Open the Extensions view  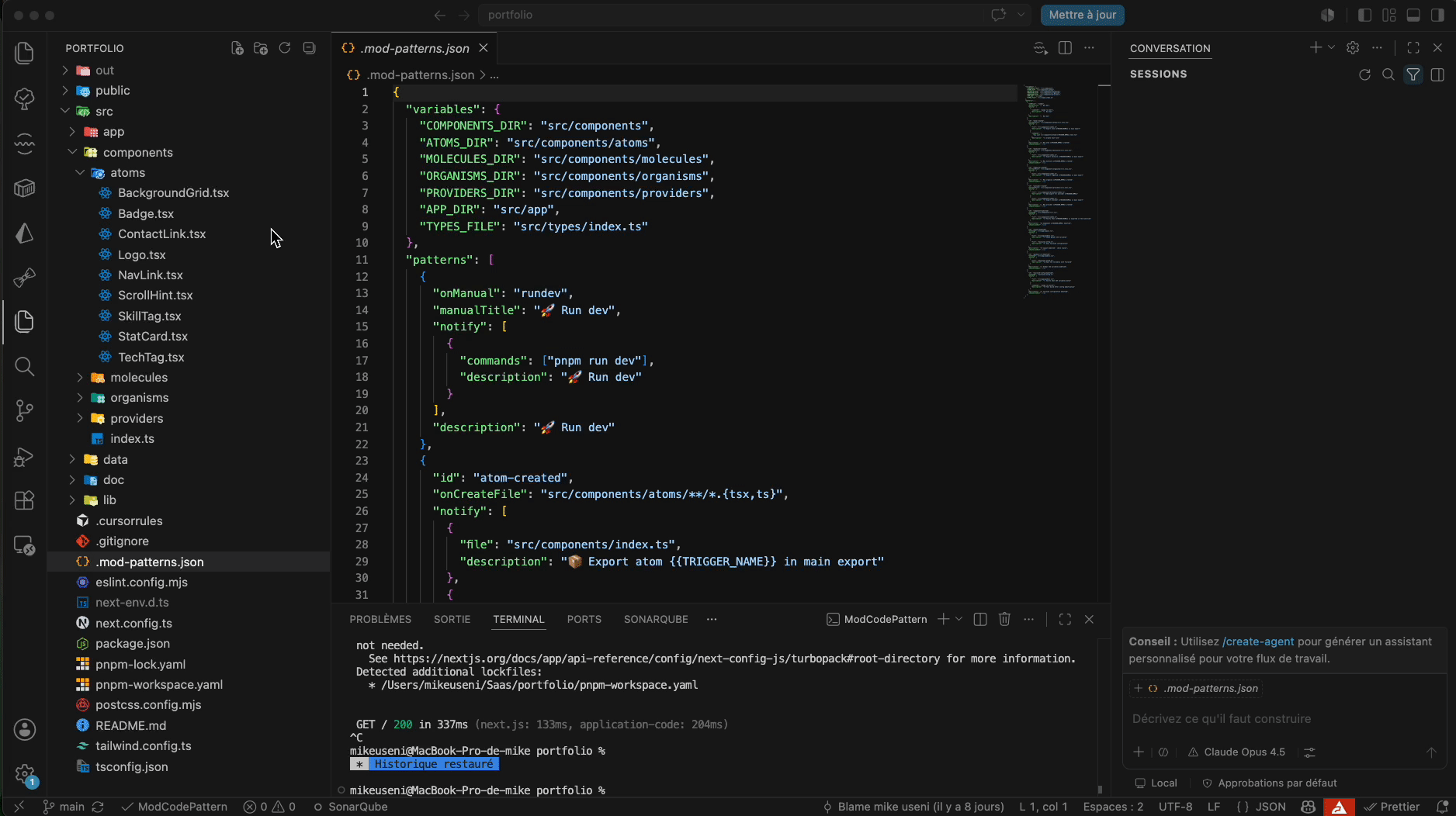click(25, 500)
